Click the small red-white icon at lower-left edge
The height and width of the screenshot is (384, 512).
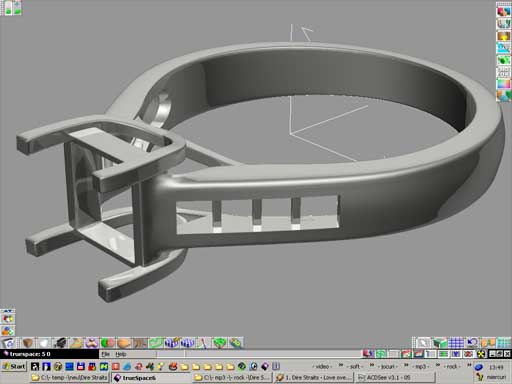(7, 319)
